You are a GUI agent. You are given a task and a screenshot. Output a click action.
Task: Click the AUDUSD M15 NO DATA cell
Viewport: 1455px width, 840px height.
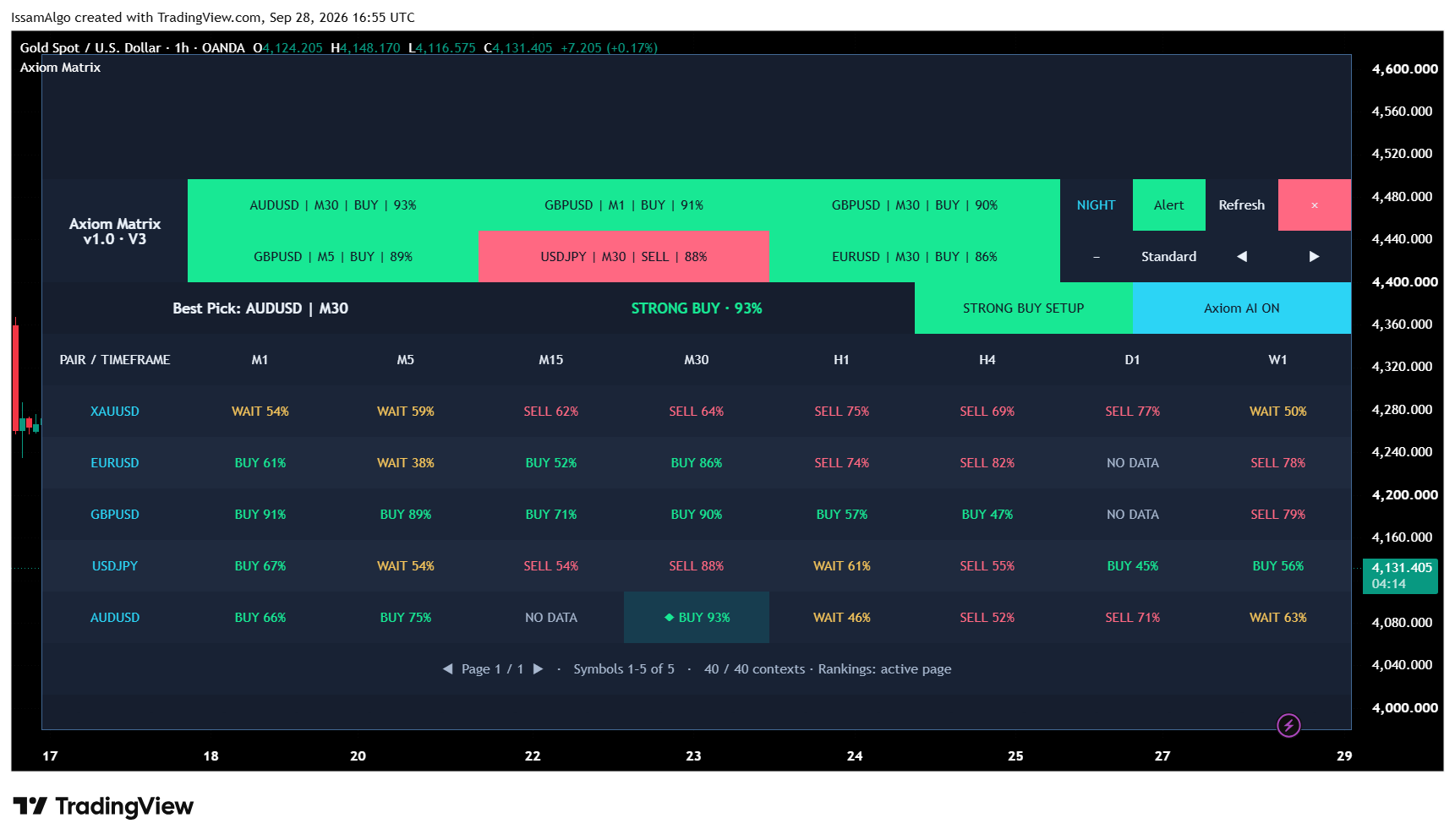click(x=551, y=618)
